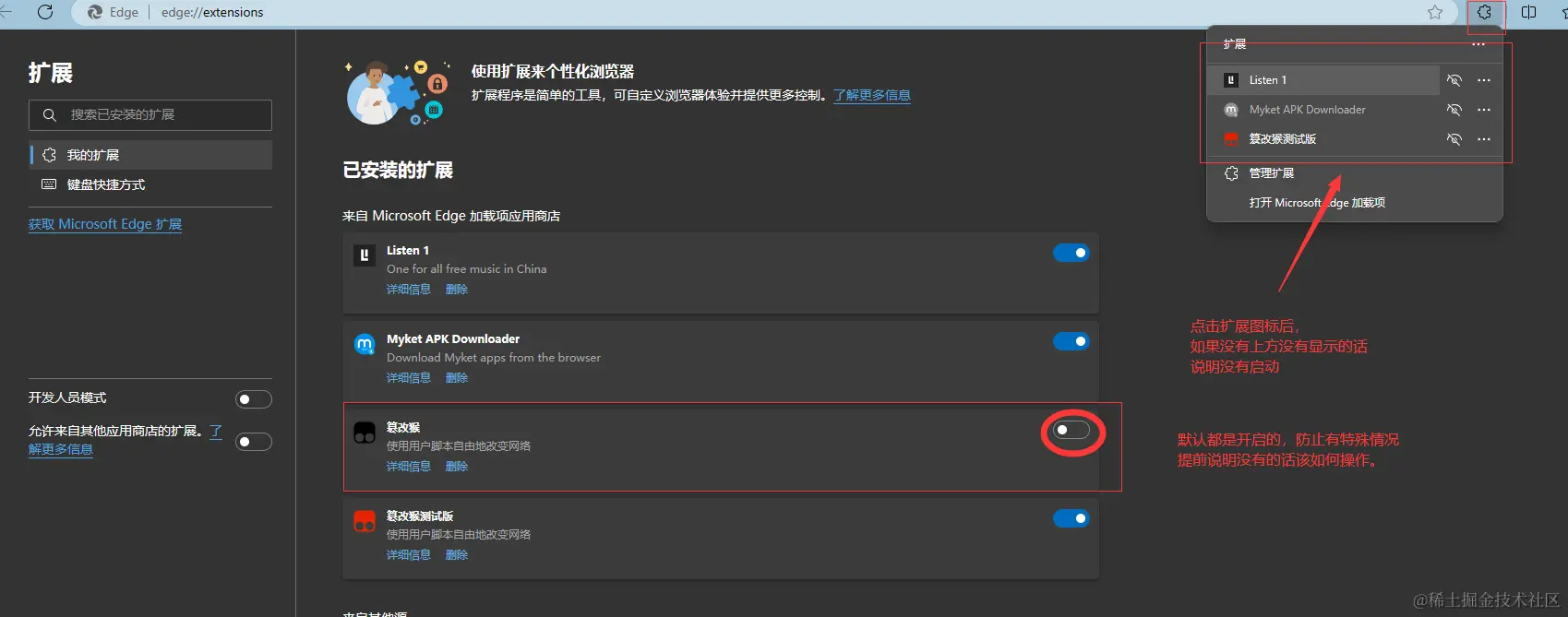
Task: Click the Listen 1 icon in installed list
Action: point(365,255)
